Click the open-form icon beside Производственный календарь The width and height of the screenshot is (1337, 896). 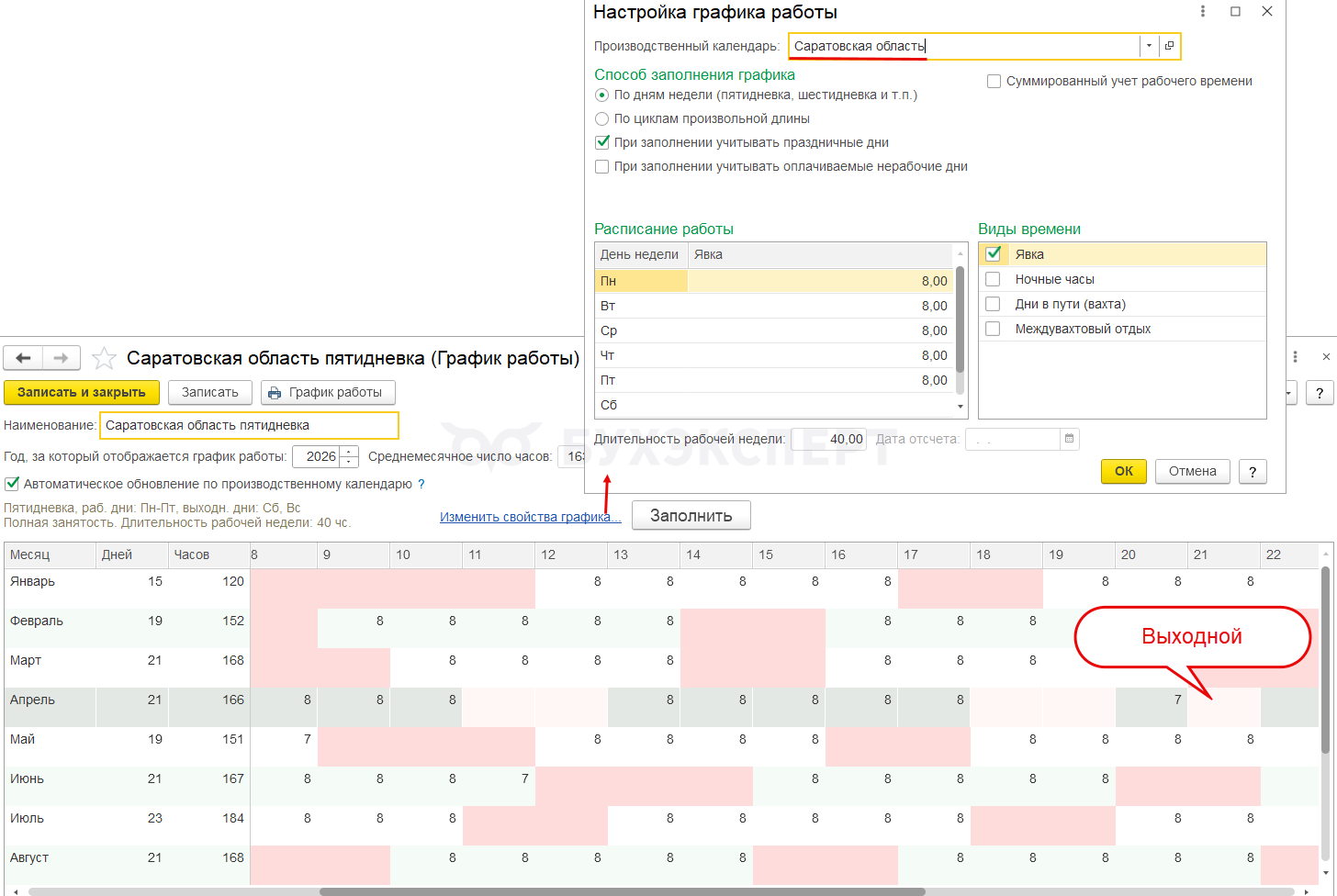[1169, 46]
